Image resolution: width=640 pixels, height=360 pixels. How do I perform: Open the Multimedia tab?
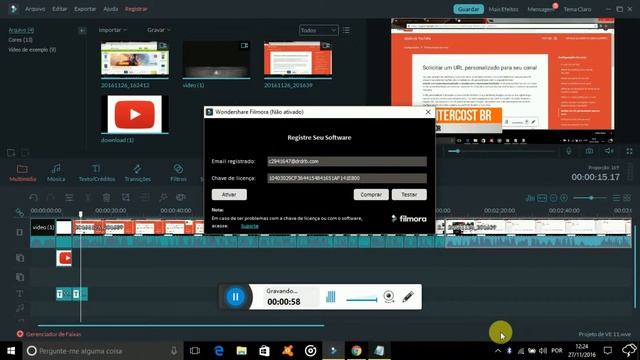22,173
